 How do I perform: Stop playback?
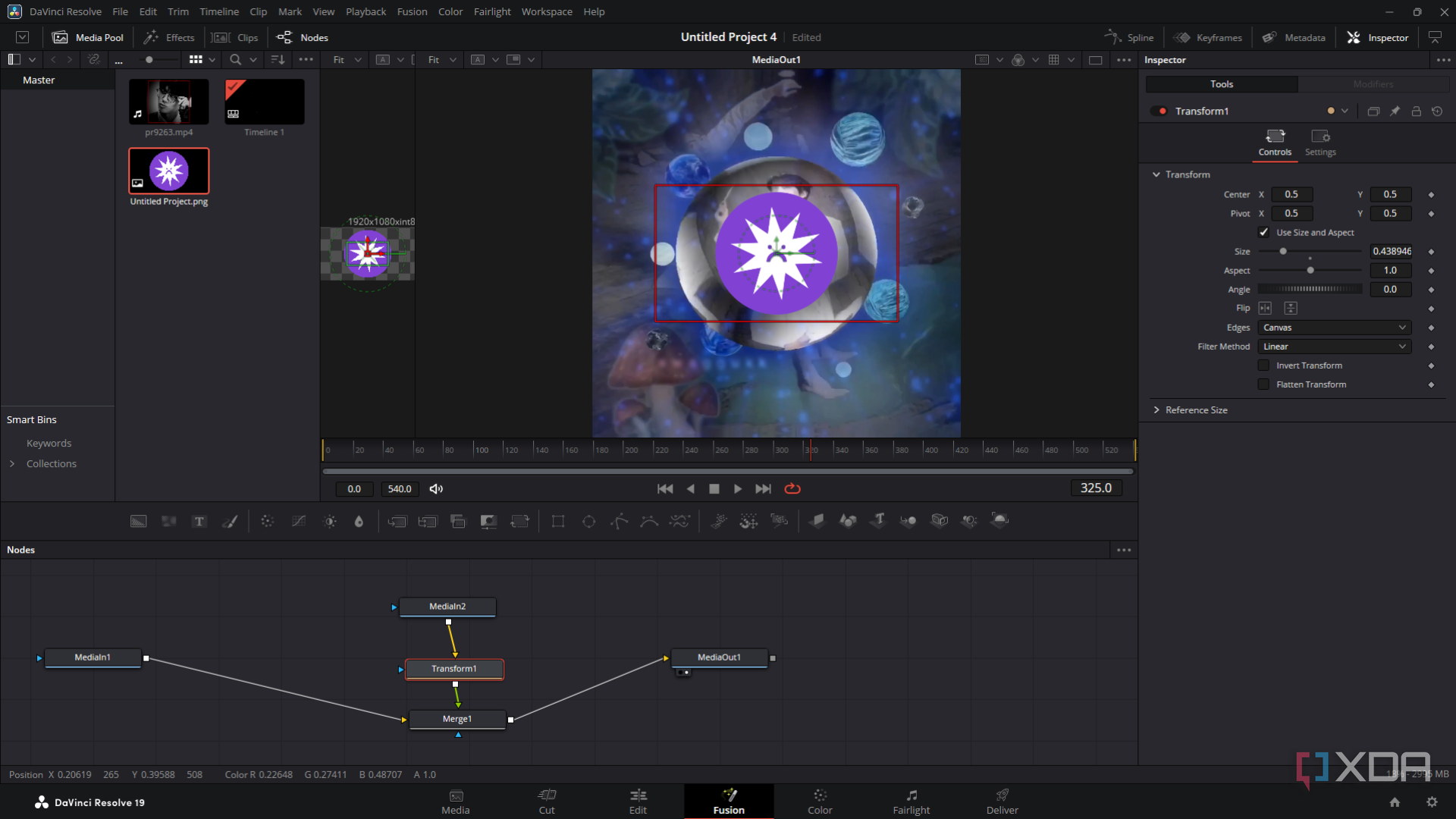(x=714, y=489)
